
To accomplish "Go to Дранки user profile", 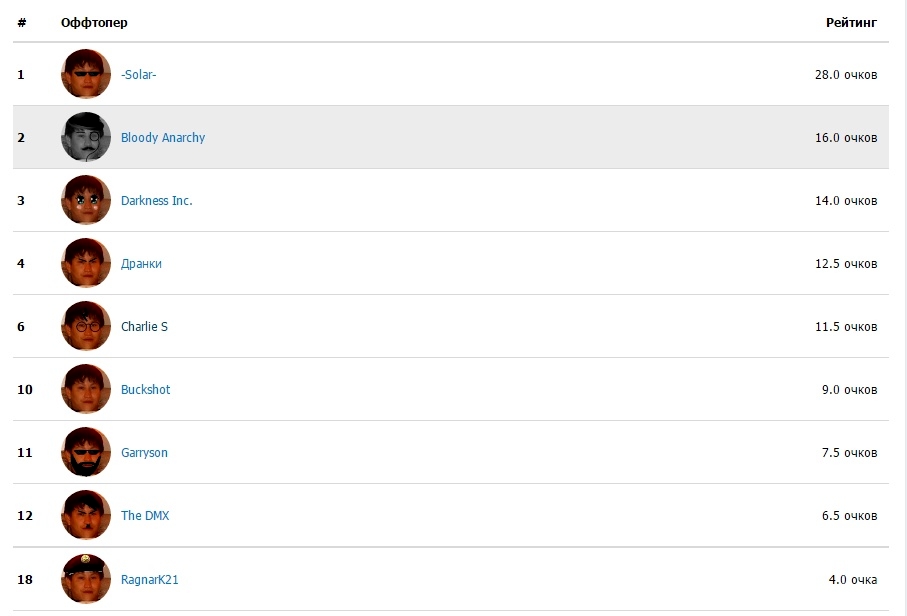I will click(141, 264).
